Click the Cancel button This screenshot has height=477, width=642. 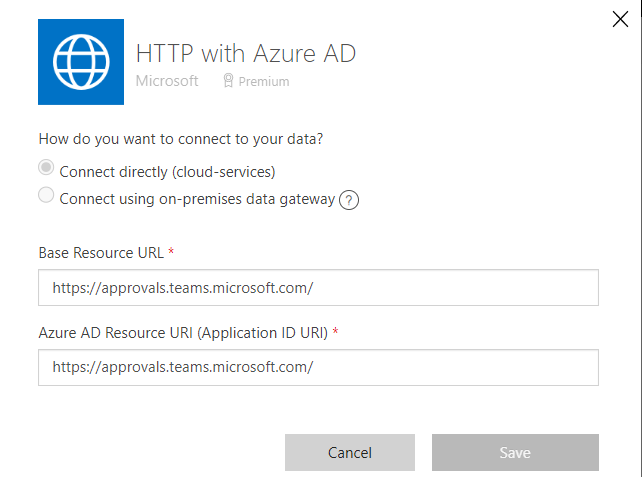(350, 452)
